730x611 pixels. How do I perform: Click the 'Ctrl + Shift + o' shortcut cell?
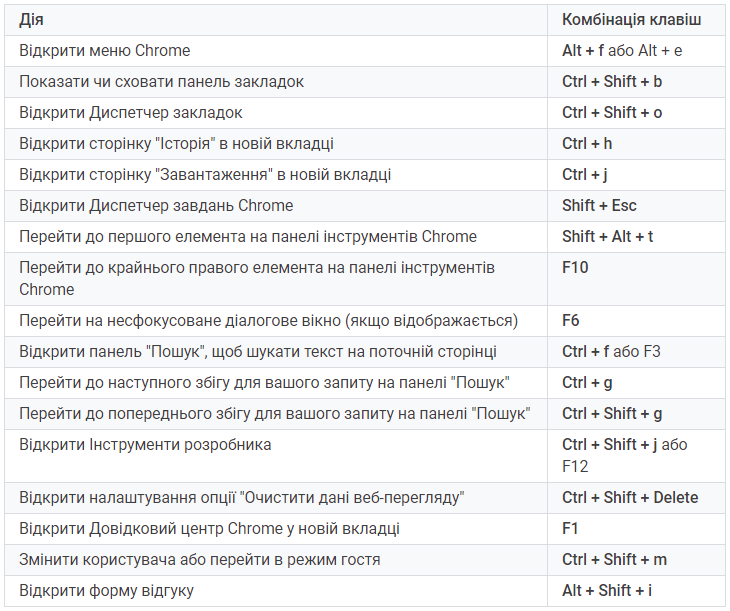click(636, 113)
